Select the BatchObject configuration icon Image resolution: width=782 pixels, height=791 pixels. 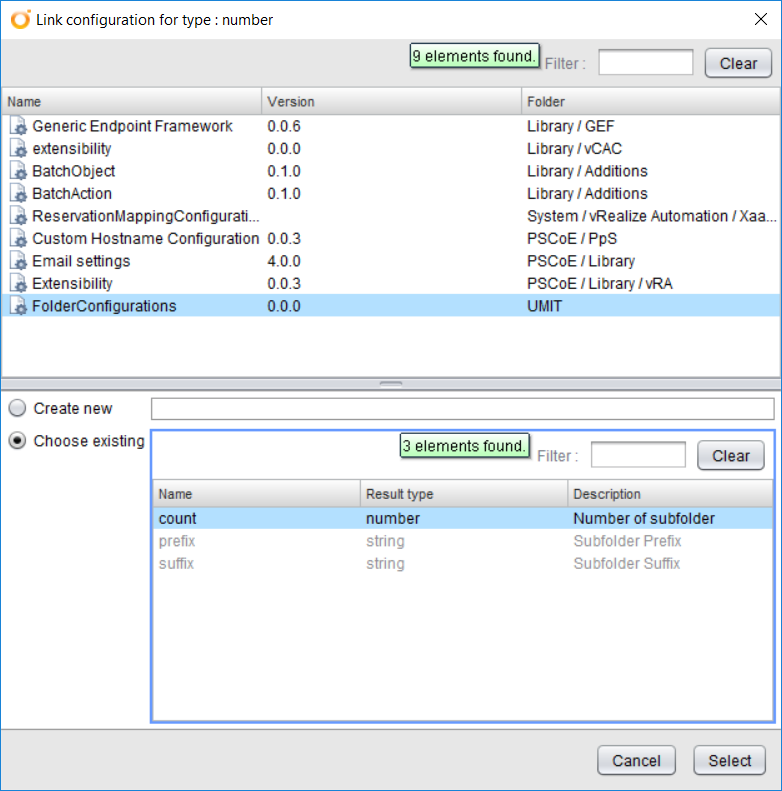click(x=18, y=172)
